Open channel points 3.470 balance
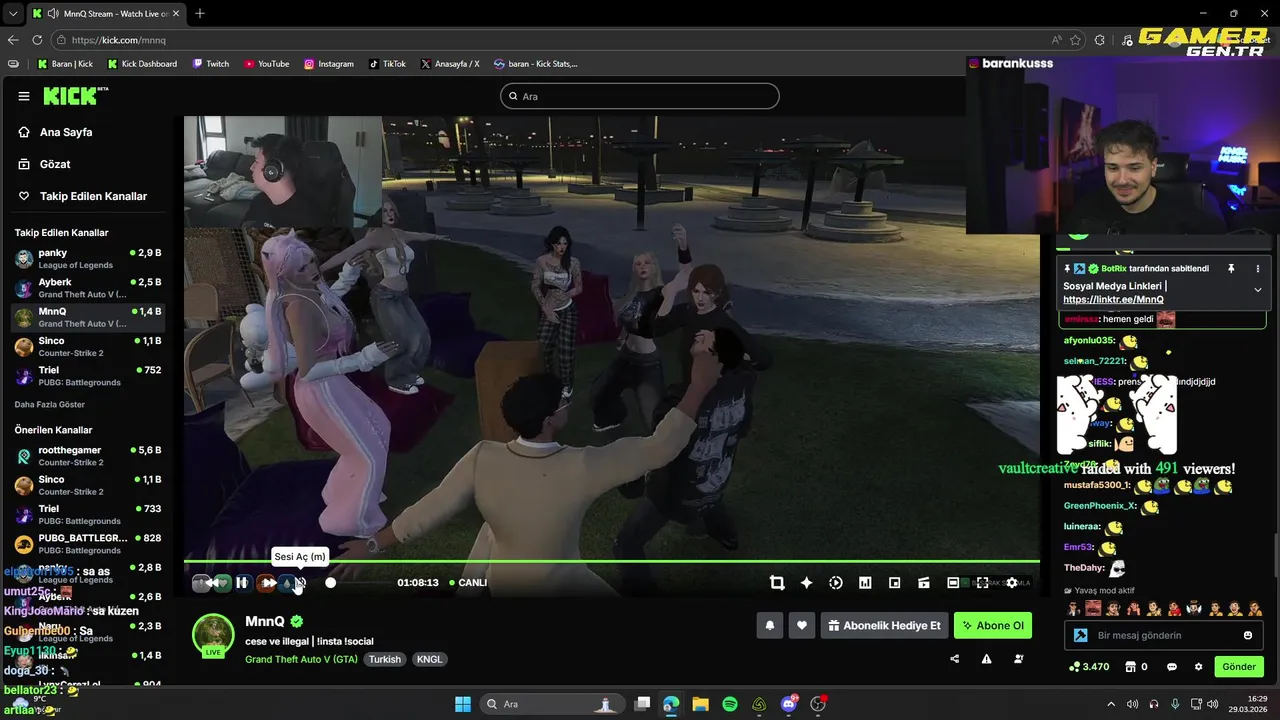This screenshot has height=720, width=1280. pos(1089,666)
